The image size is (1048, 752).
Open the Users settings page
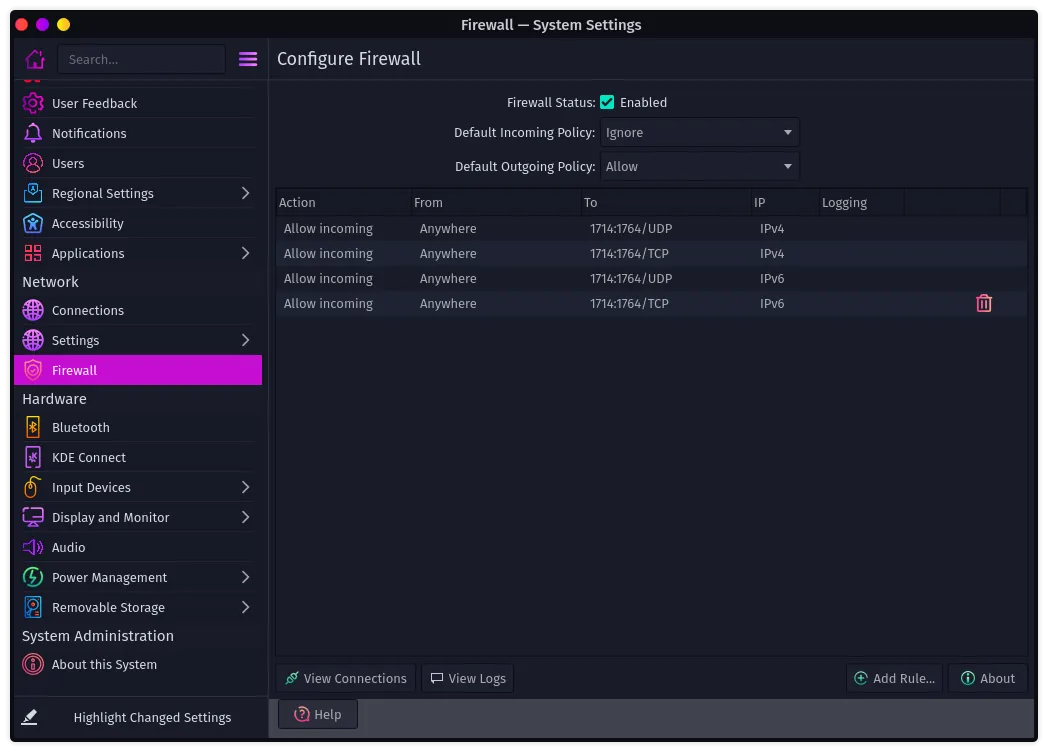tap(138, 163)
